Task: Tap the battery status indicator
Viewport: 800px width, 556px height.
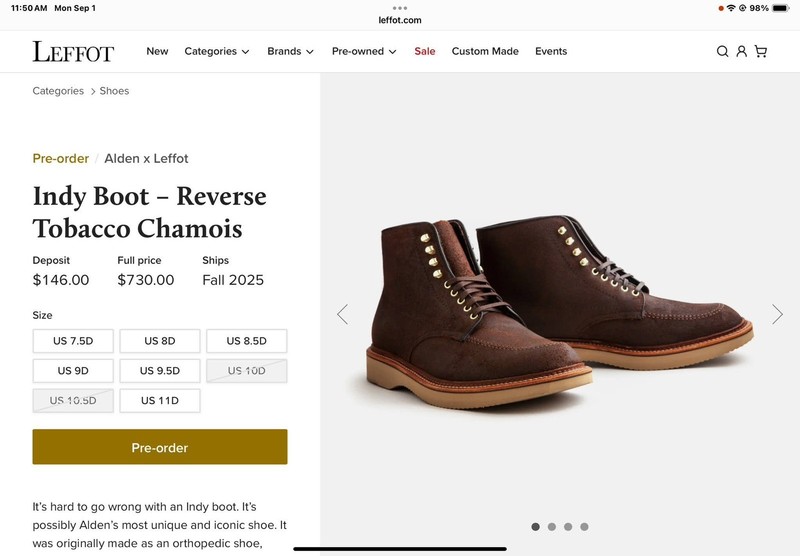Action: click(783, 8)
